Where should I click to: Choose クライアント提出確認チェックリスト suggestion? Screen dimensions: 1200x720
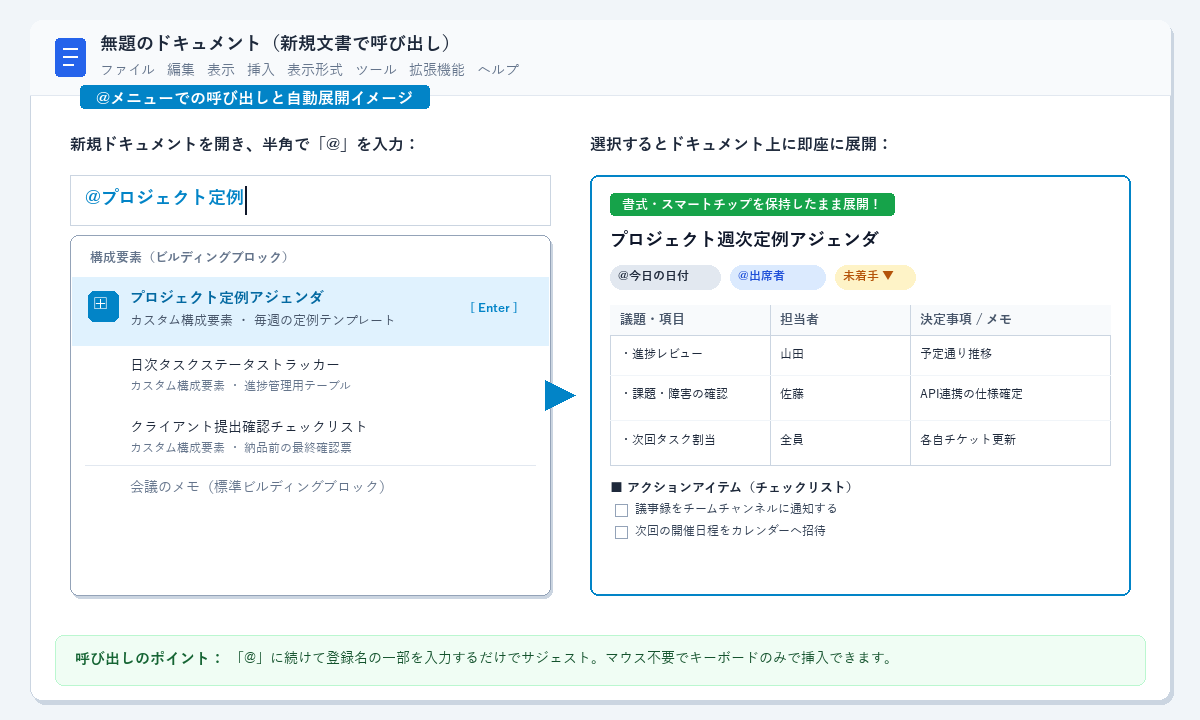[x=310, y=436]
